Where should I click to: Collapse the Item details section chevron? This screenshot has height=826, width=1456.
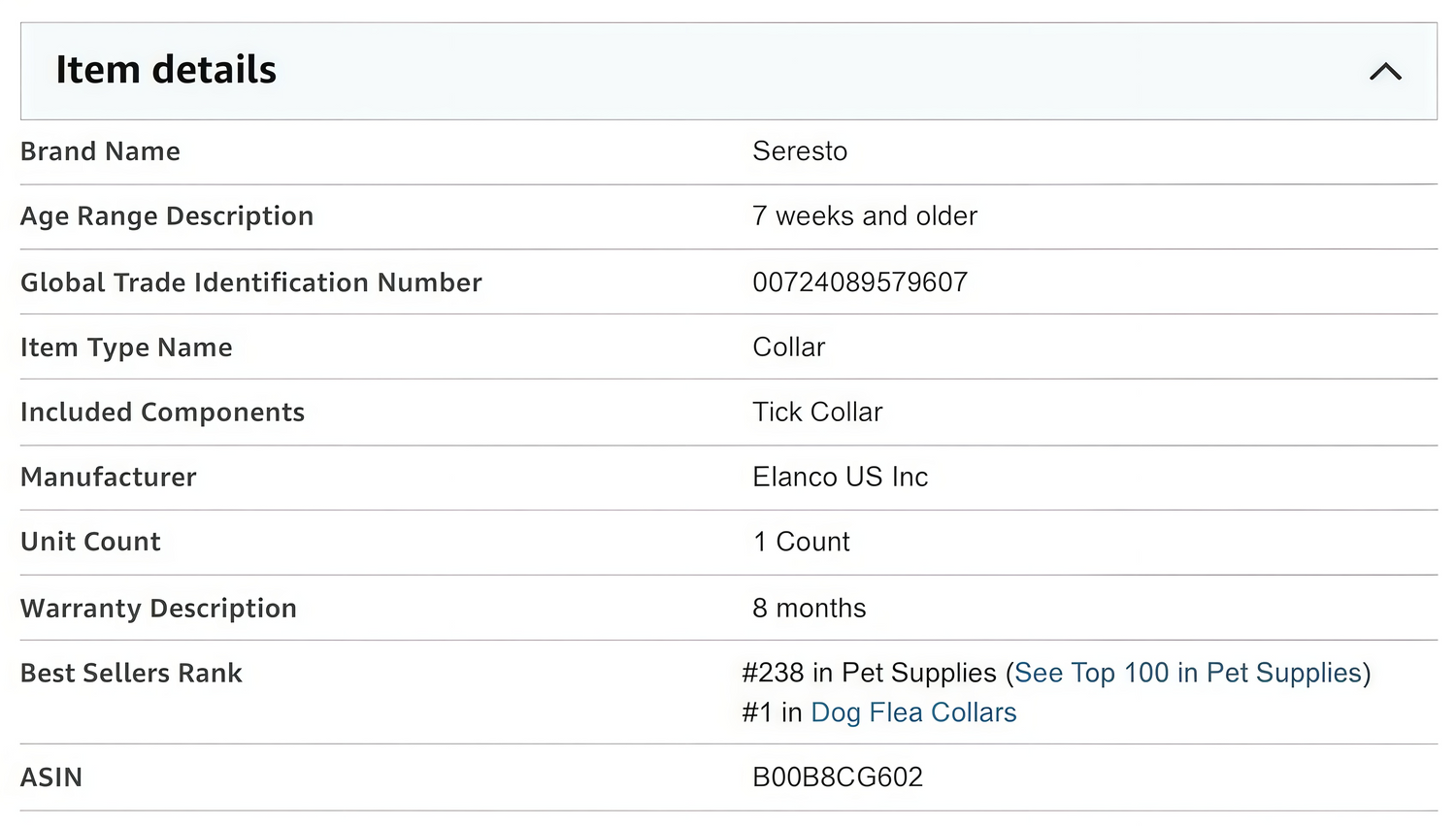click(x=1385, y=72)
